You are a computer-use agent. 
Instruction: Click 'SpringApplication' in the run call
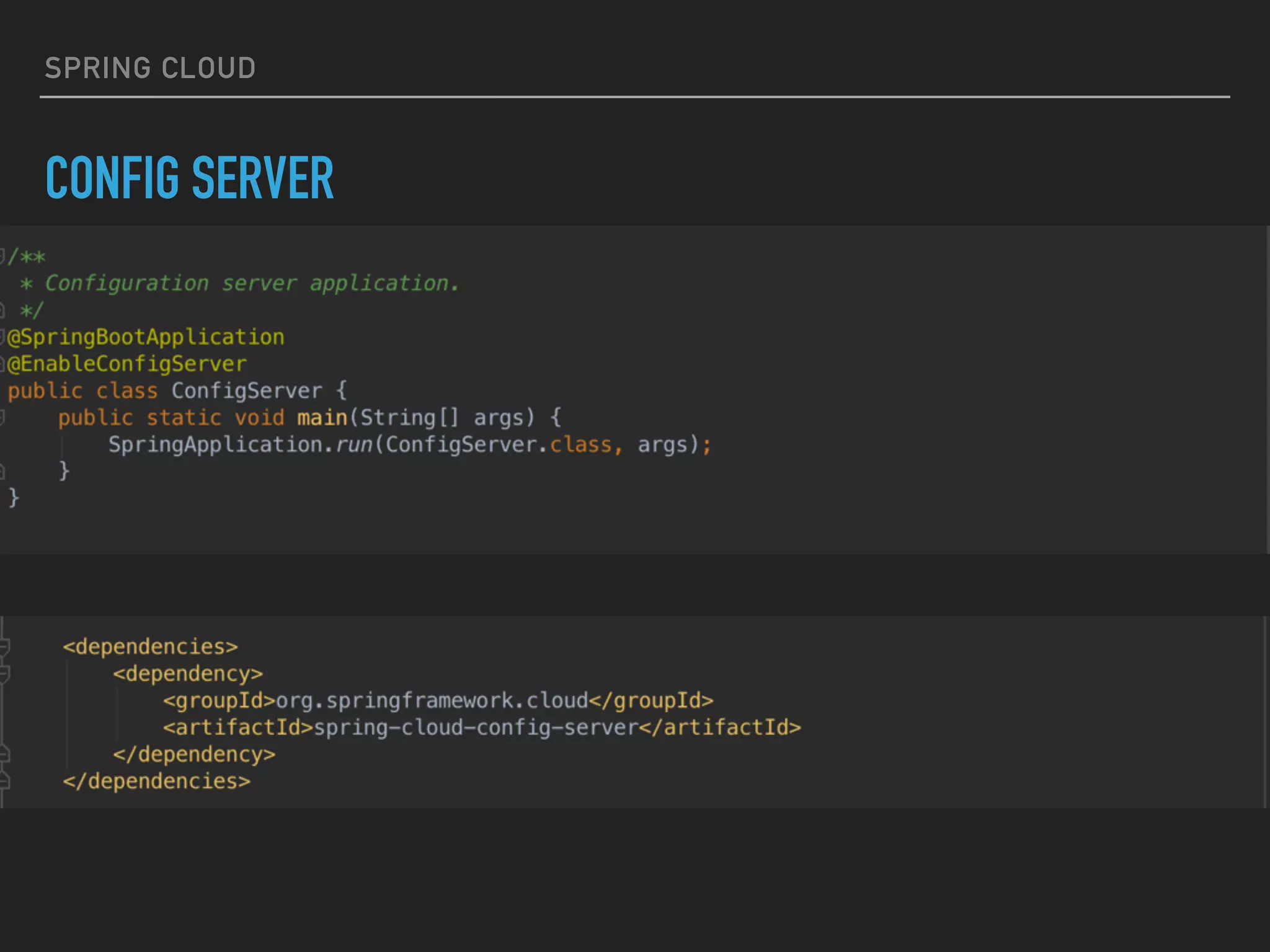216,445
